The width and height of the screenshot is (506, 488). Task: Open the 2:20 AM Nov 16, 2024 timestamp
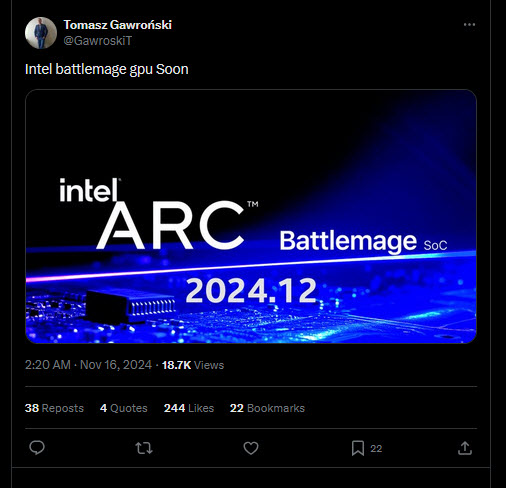88,365
